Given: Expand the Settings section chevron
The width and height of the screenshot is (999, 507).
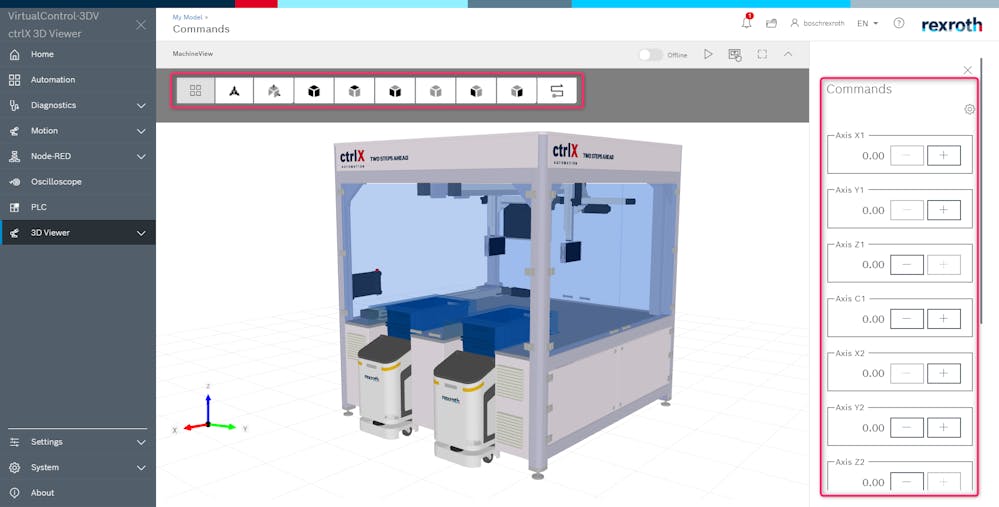Looking at the screenshot, I should (x=141, y=442).
